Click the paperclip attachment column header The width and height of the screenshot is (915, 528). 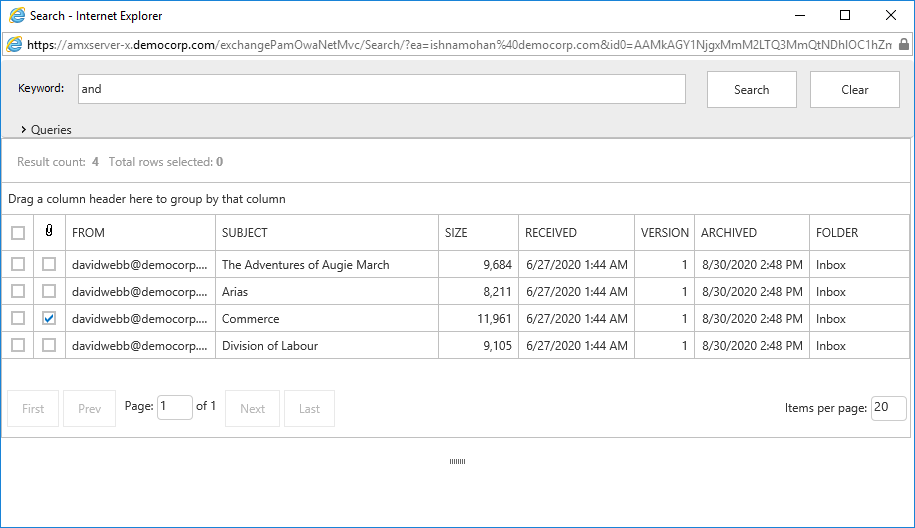pyautogui.click(x=49, y=232)
